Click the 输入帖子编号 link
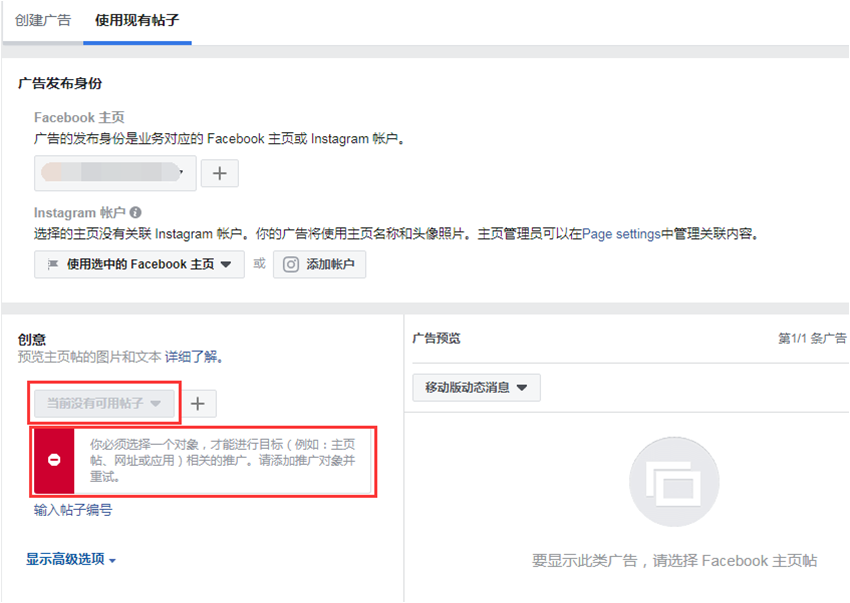The width and height of the screenshot is (850, 603). tap(73, 510)
